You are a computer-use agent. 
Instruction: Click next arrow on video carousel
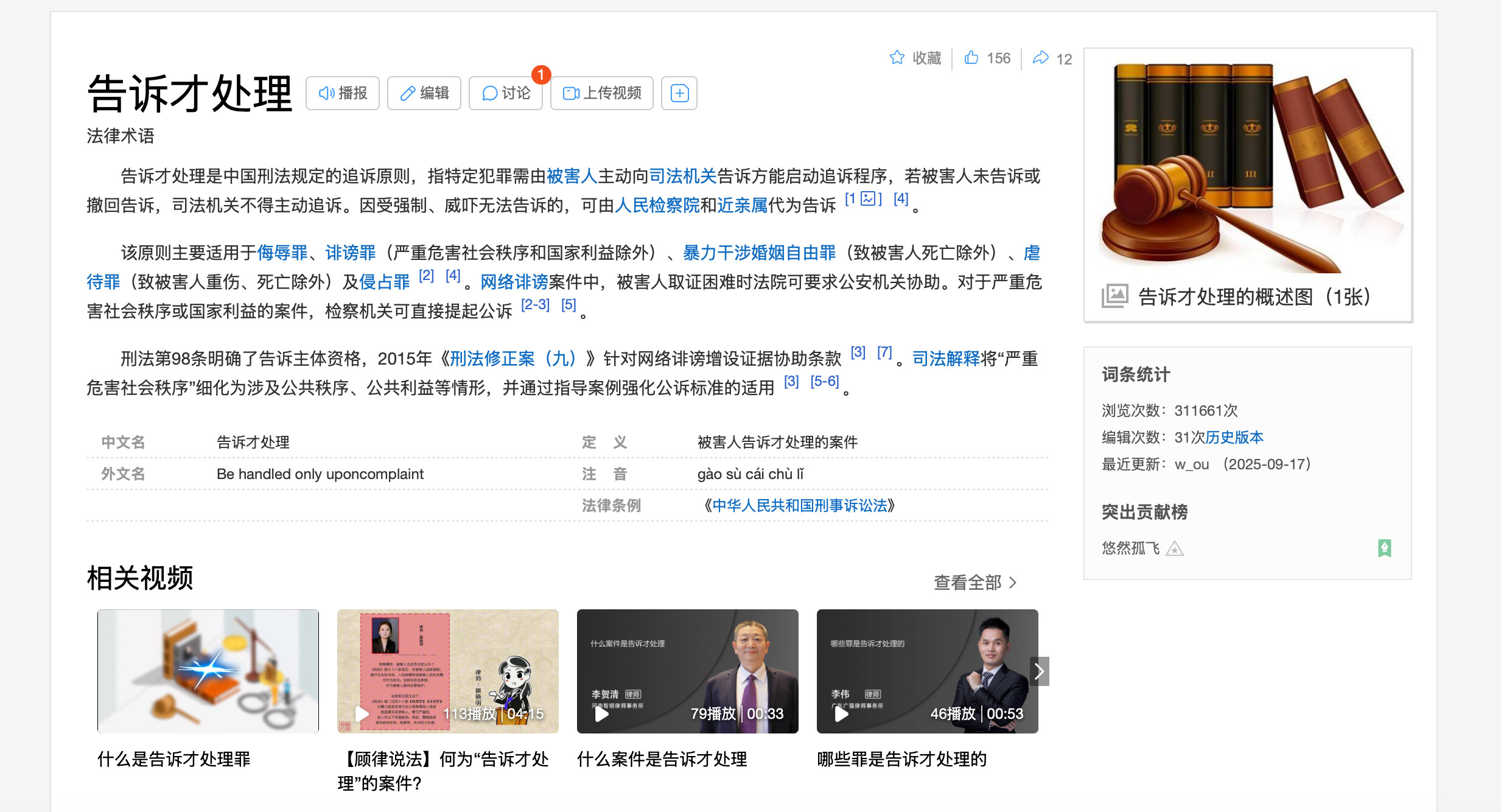(1040, 671)
